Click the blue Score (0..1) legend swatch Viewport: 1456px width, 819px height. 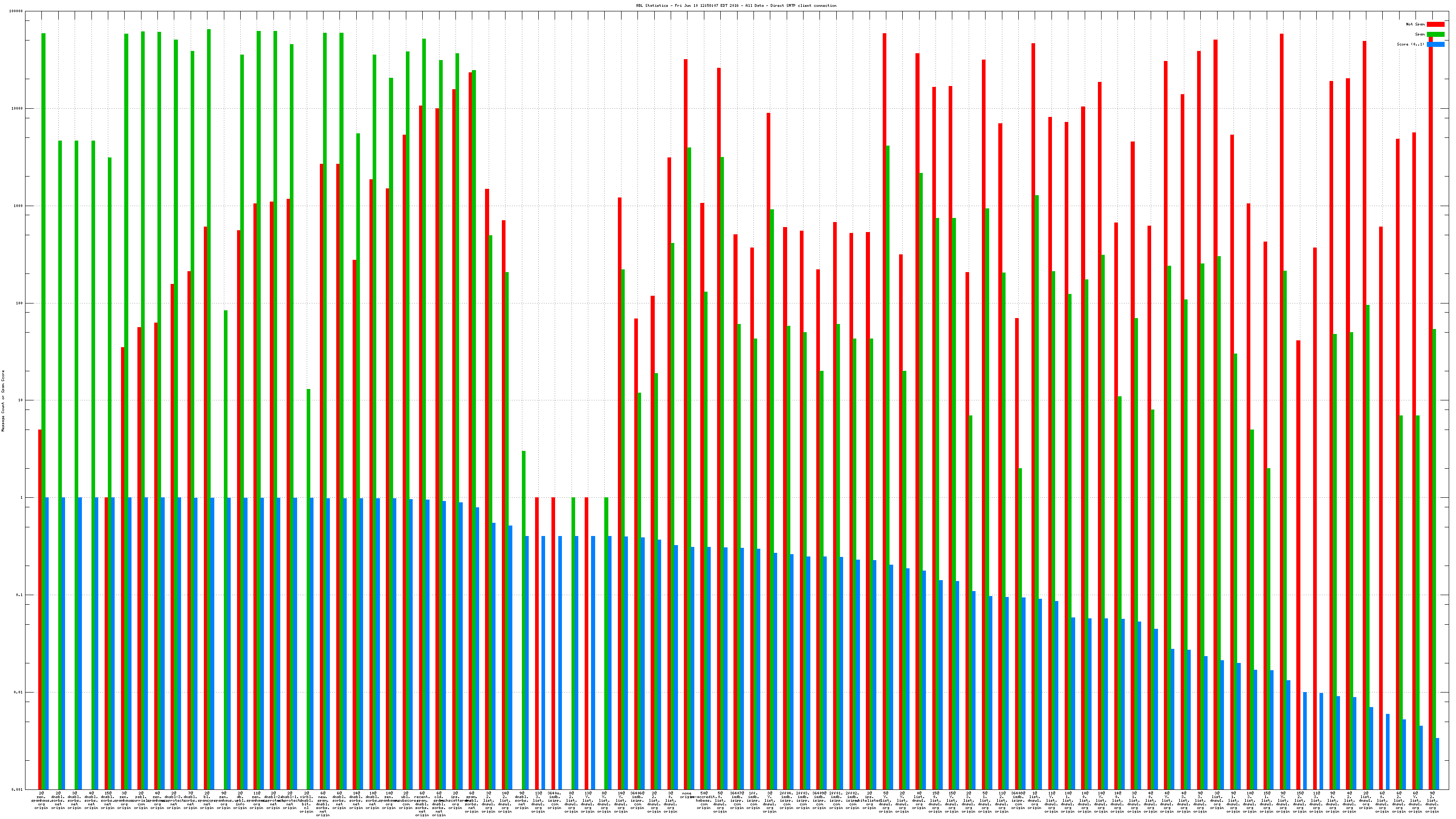[x=1435, y=44]
